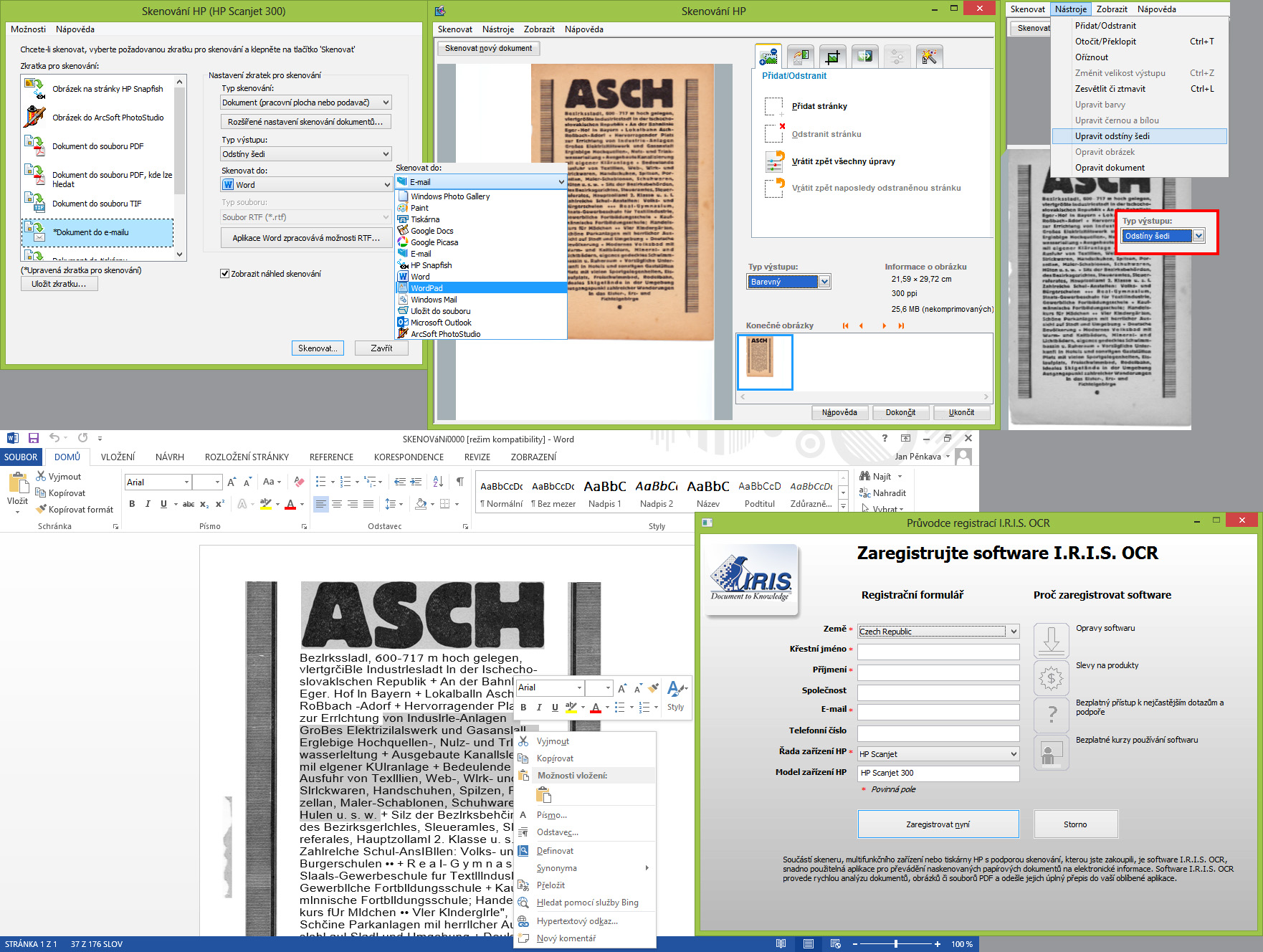The width and height of the screenshot is (1263, 952).
Task: Switch to read mode view in Word status bar
Action: (781, 944)
